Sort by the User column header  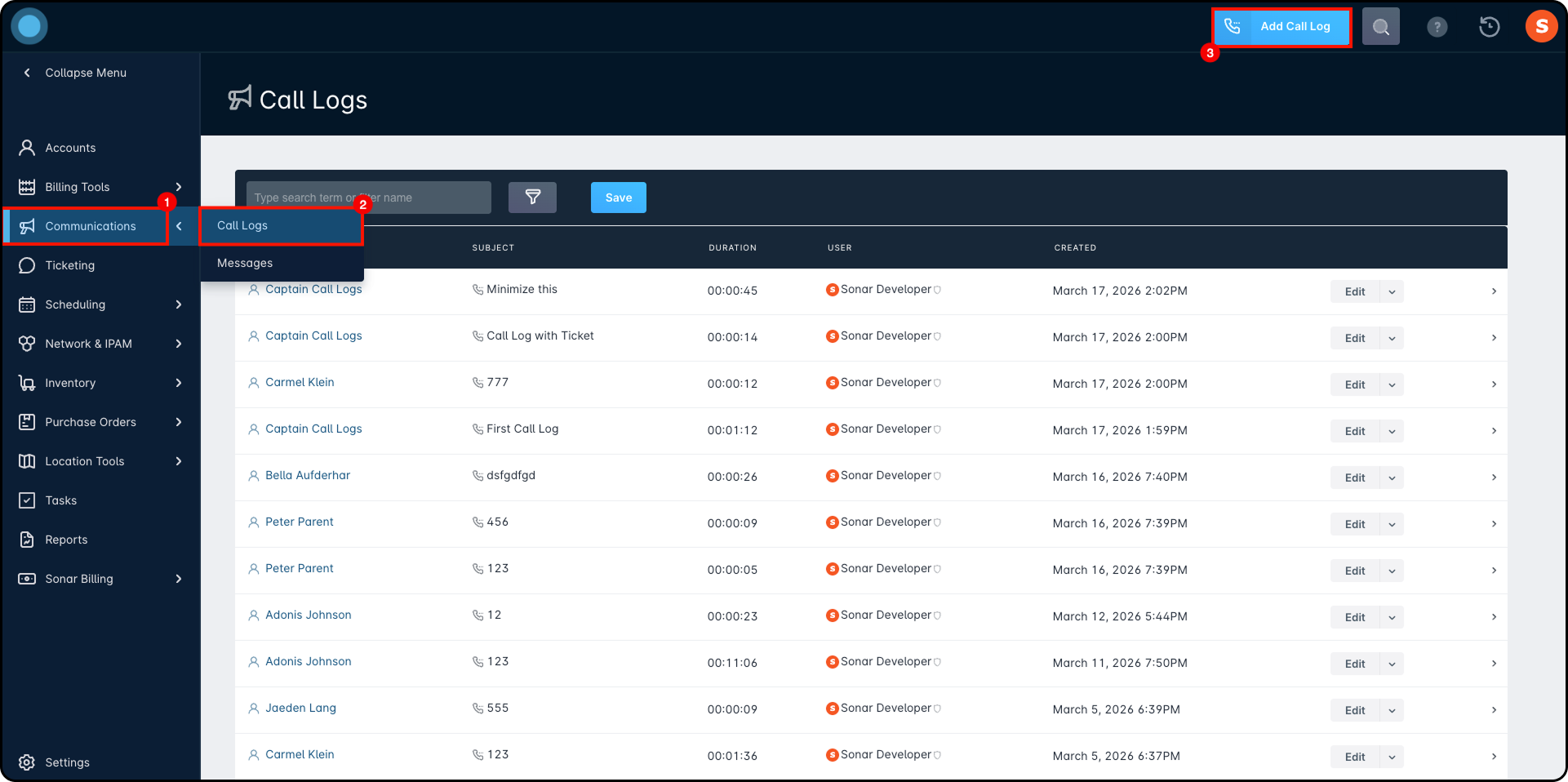tap(839, 247)
